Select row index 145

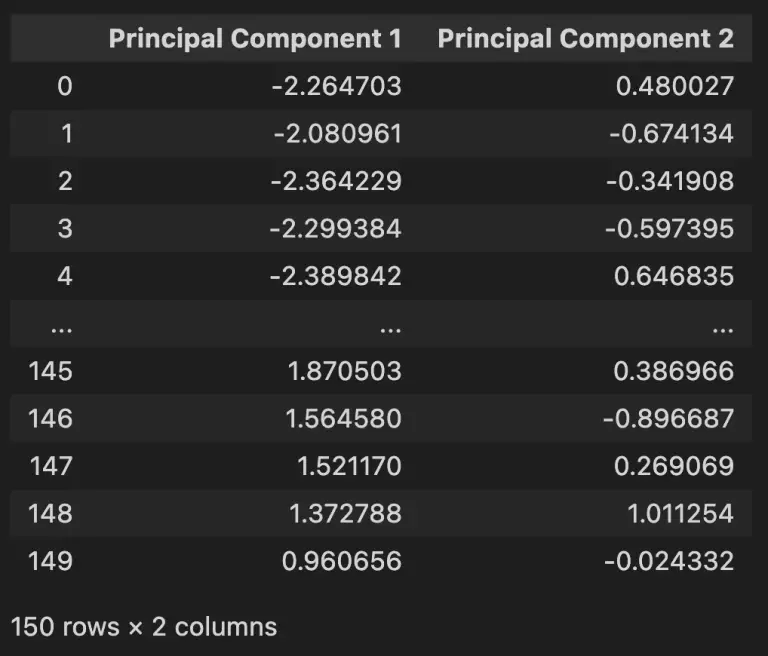pos(50,371)
